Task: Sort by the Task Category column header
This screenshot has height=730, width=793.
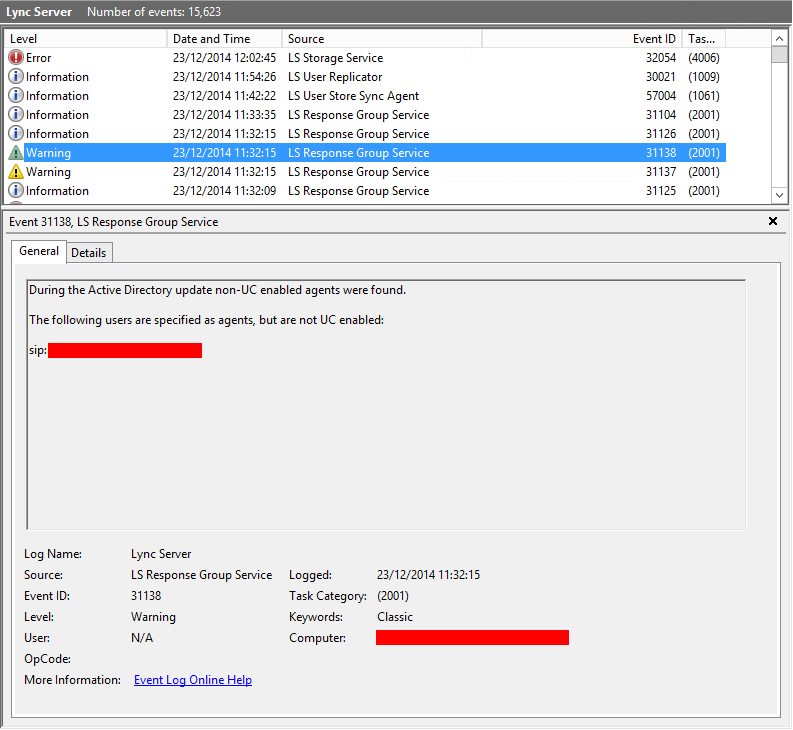Action: click(703, 39)
